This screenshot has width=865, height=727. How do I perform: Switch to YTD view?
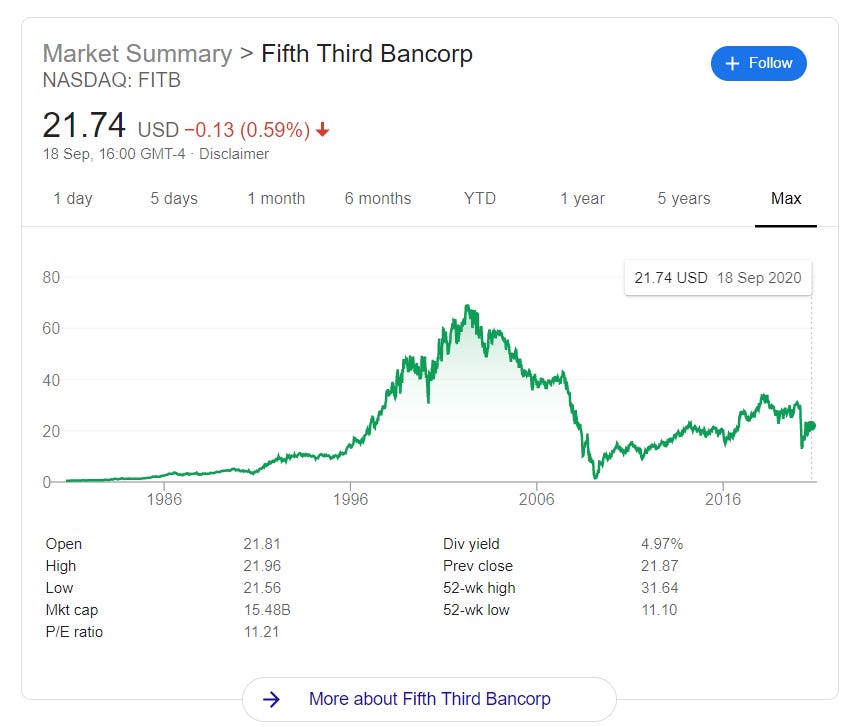[x=480, y=198]
